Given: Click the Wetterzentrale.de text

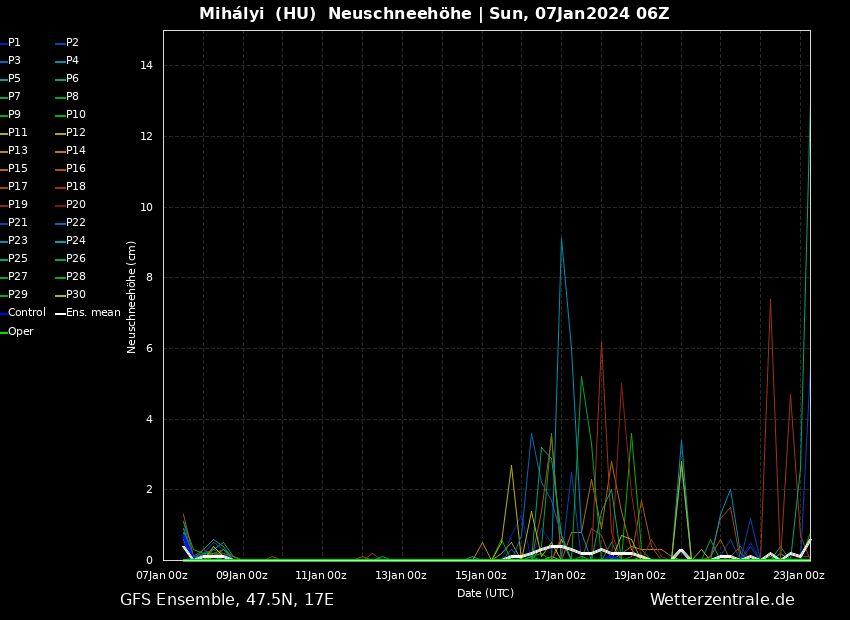Looking at the screenshot, I should pos(722,600).
